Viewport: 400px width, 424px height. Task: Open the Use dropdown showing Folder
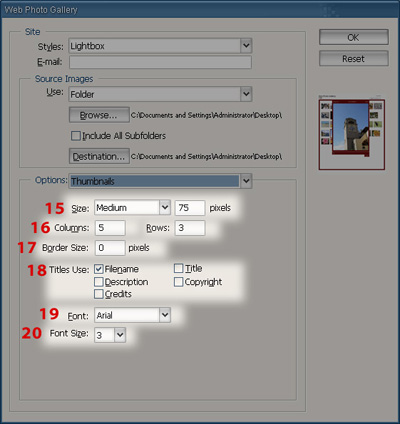coord(160,94)
